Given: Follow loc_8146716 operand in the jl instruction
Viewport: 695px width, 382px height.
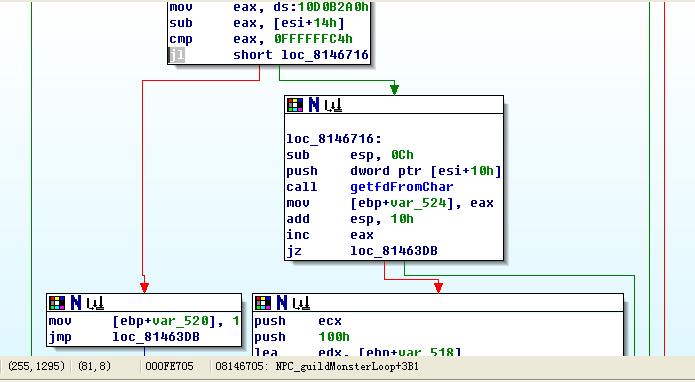Looking at the screenshot, I should 325,55.
